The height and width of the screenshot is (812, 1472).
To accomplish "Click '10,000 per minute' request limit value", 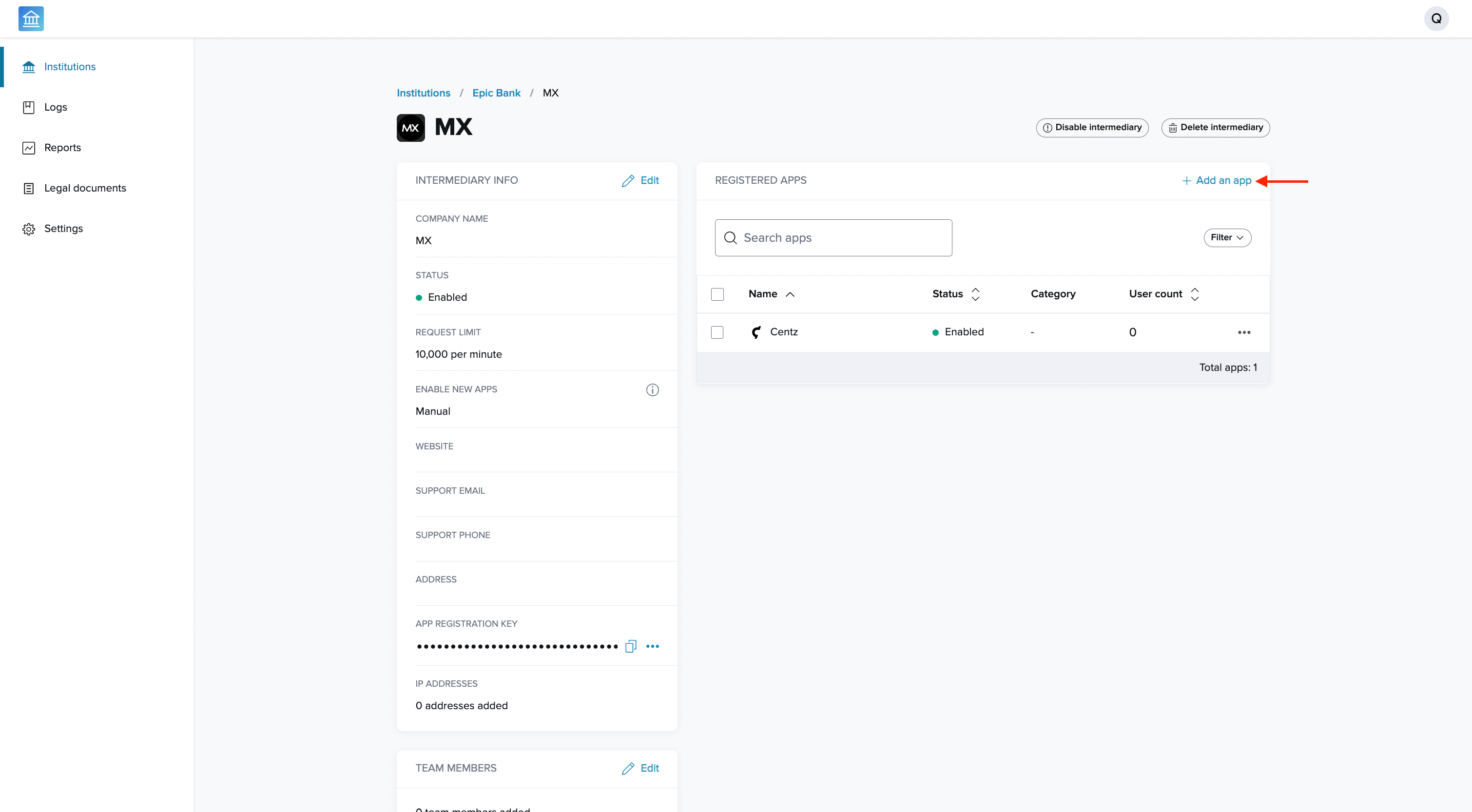I will (x=458, y=354).
